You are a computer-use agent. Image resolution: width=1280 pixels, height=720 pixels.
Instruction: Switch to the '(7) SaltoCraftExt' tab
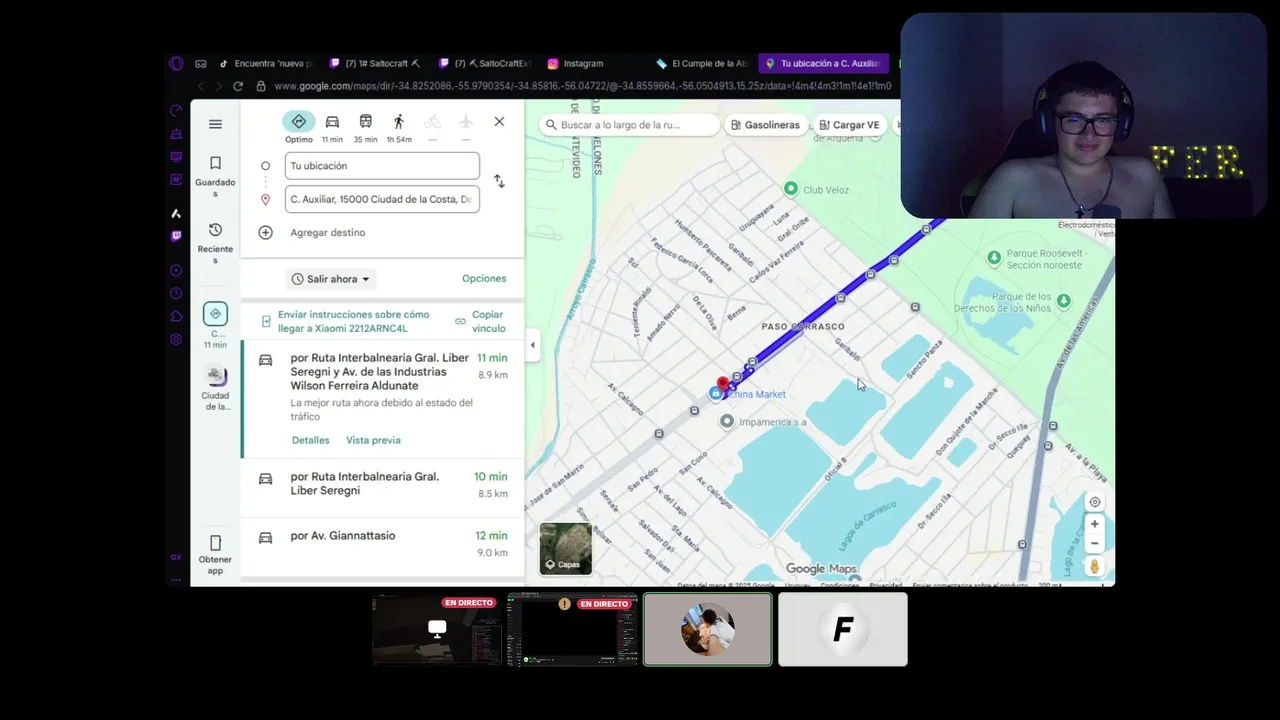point(486,63)
